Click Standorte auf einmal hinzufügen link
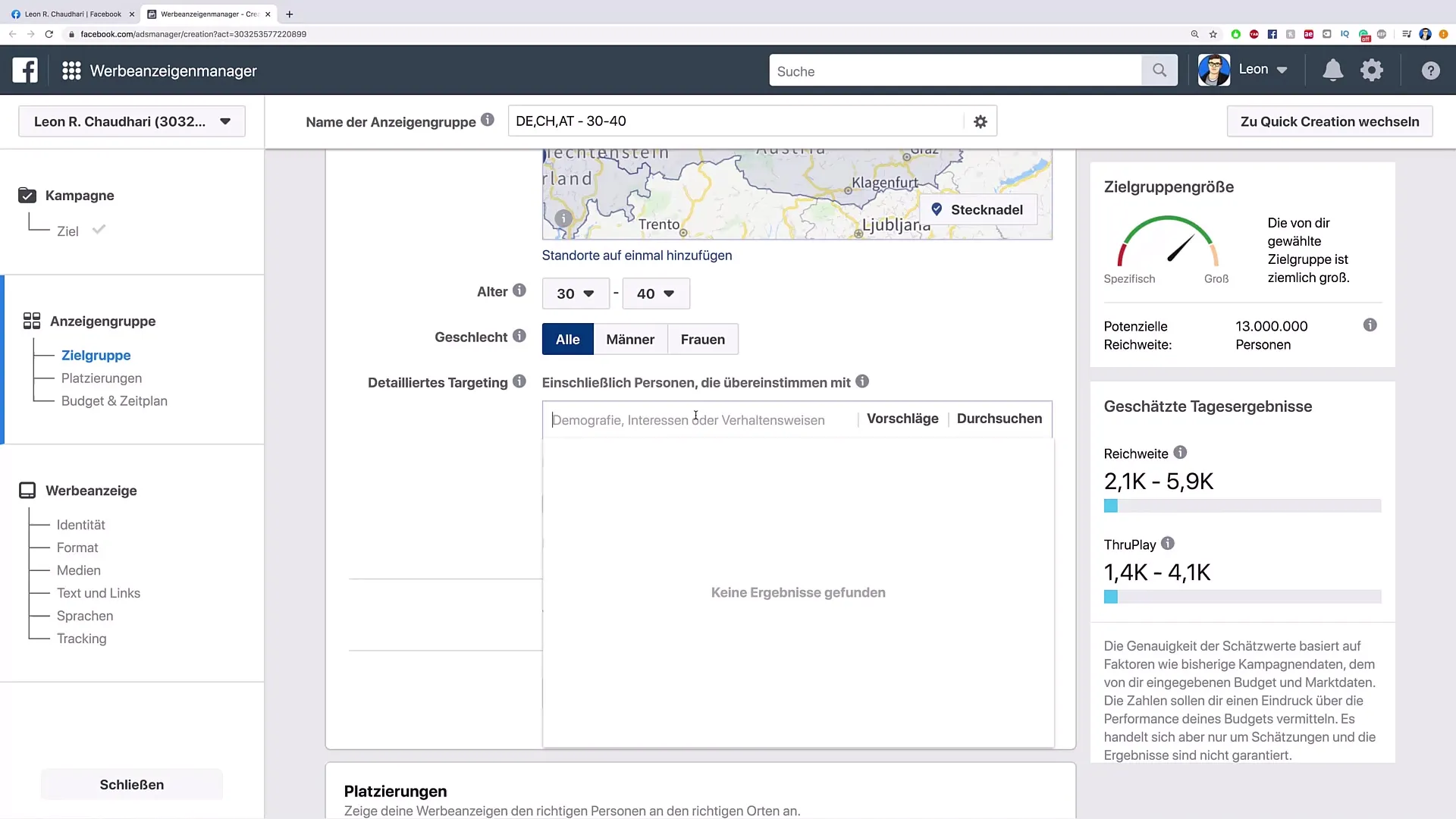This screenshot has height=819, width=1456. click(x=637, y=256)
